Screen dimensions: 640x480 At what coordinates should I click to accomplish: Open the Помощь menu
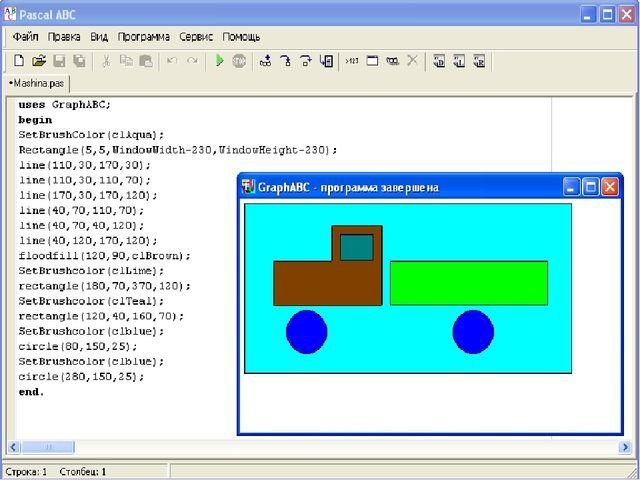click(x=241, y=36)
